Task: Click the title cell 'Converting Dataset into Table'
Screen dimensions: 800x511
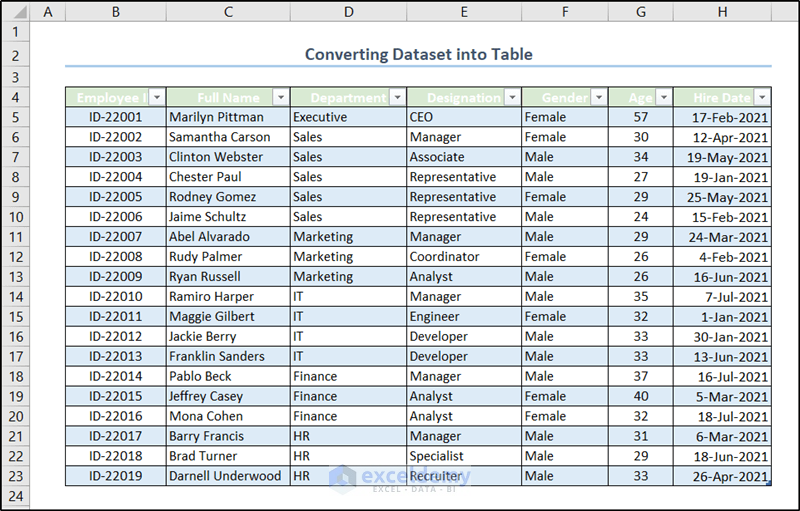Action: coord(418,55)
